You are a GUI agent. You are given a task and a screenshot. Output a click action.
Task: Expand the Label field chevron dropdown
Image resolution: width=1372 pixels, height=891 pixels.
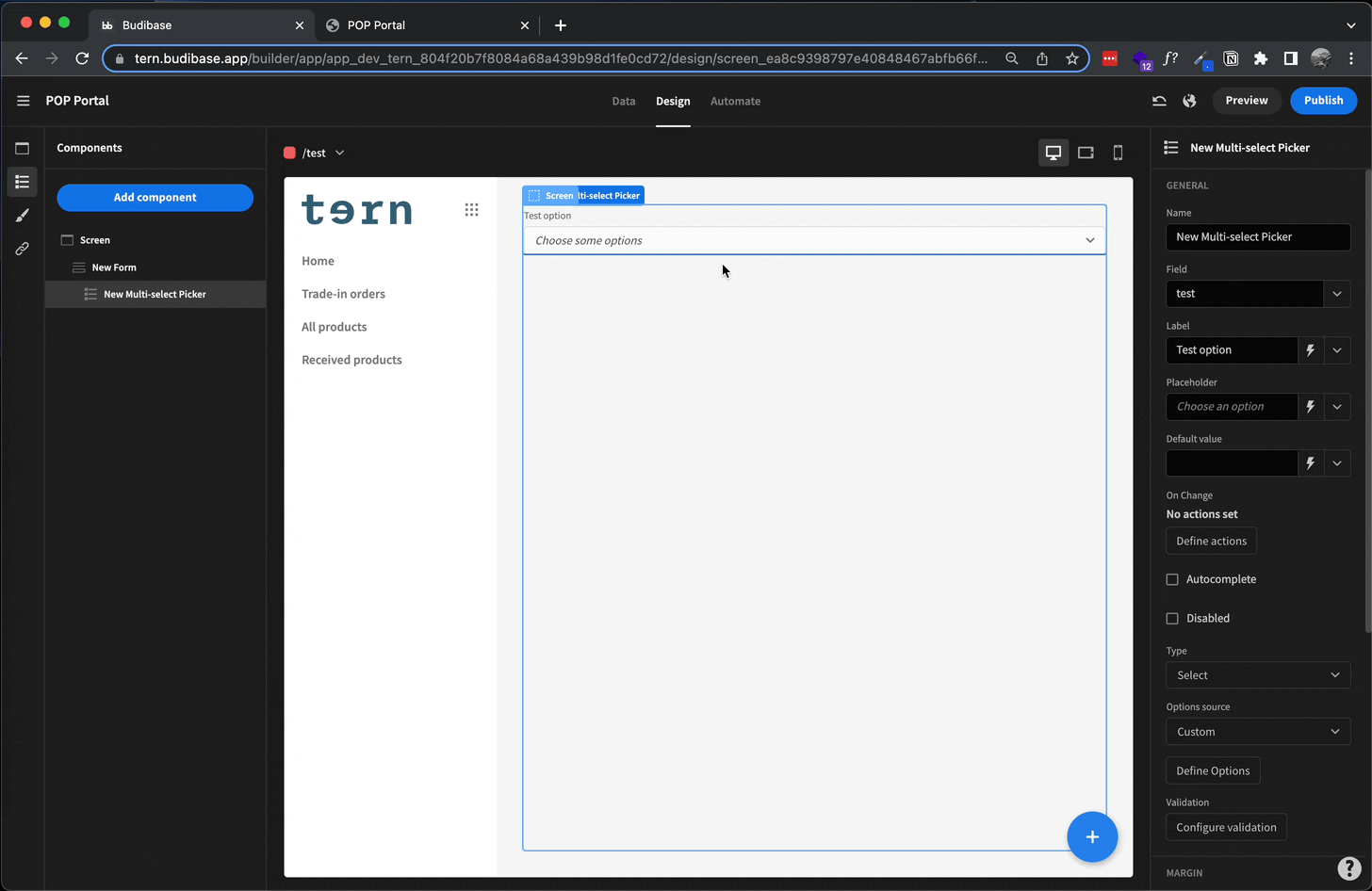tap(1337, 350)
